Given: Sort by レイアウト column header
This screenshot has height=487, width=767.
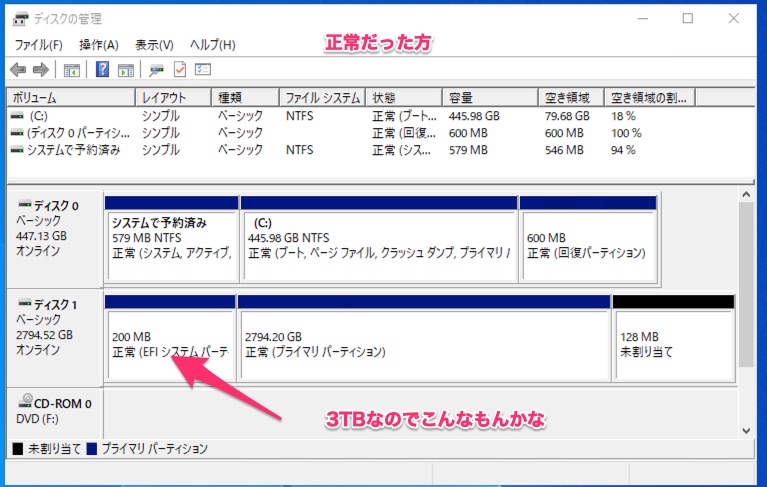Looking at the screenshot, I should coord(173,98).
